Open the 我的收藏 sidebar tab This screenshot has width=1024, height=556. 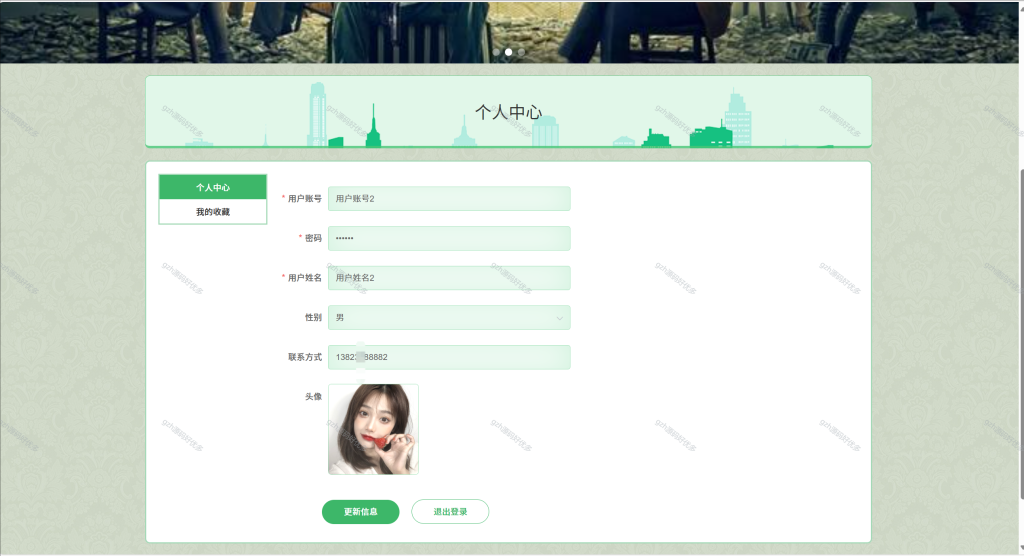[213, 212]
